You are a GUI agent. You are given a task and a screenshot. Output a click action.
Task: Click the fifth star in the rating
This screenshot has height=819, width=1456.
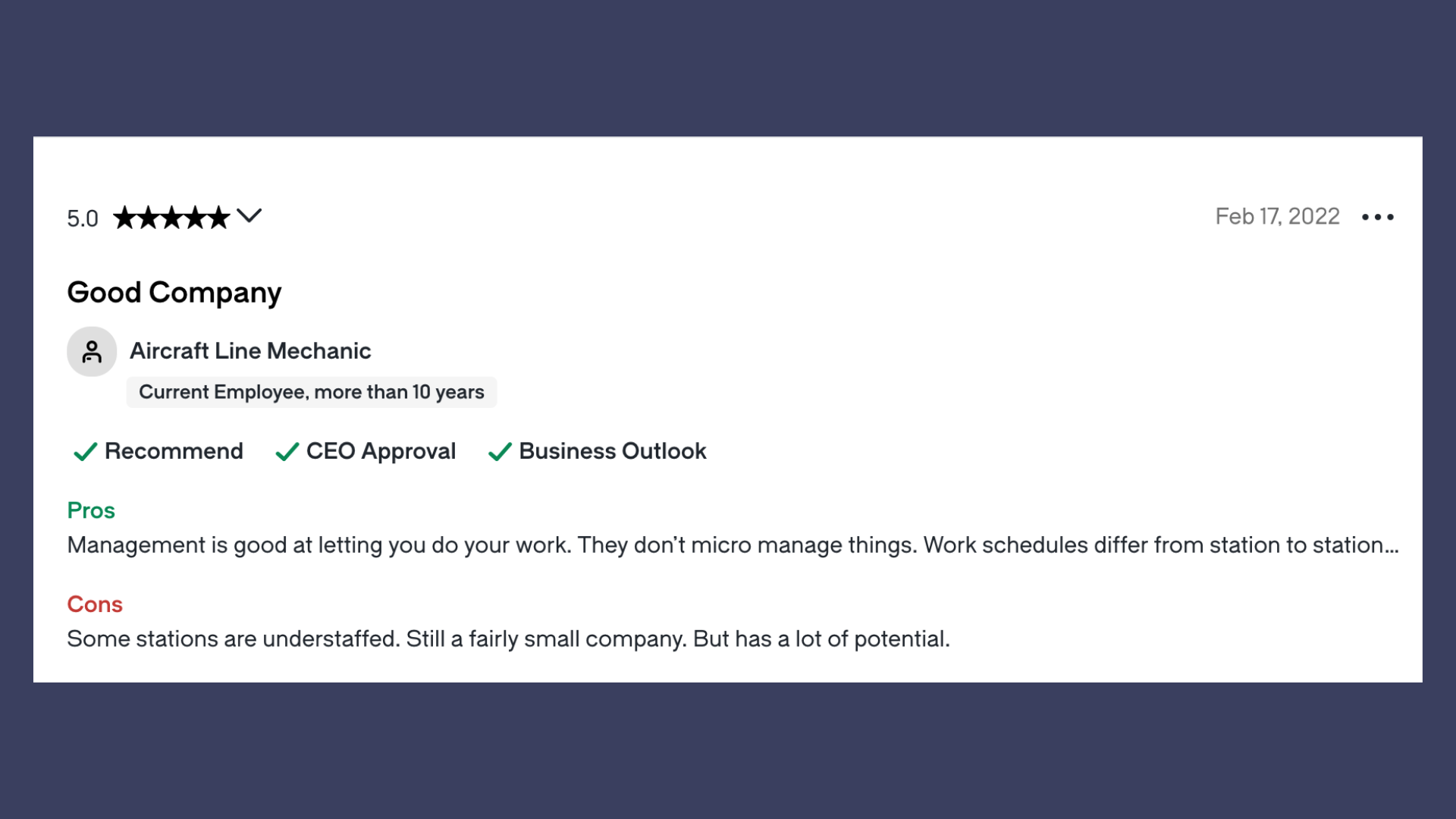click(x=218, y=218)
